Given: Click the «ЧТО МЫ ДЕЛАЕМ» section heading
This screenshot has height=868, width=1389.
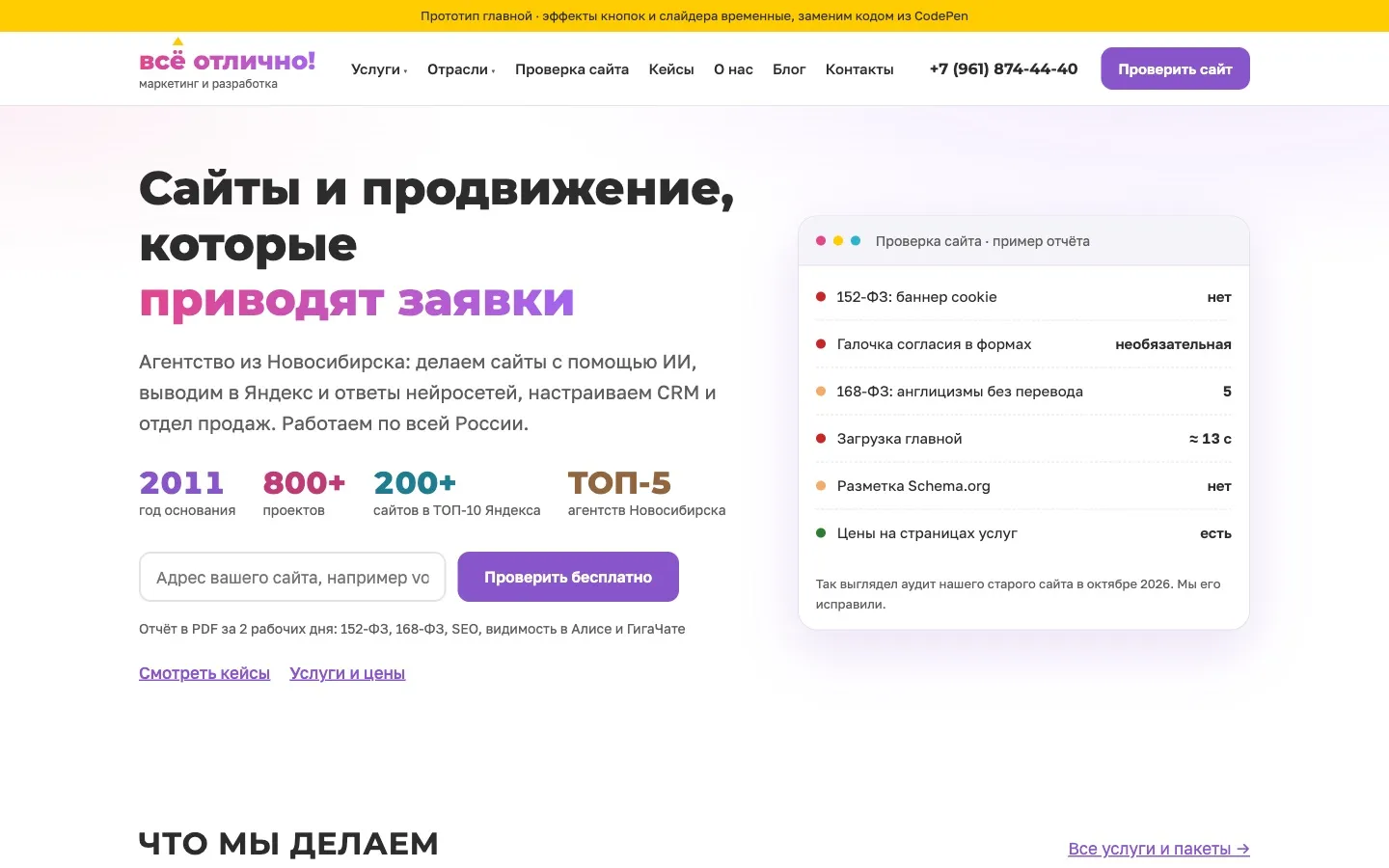Looking at the screenshot, I should [288, 844].
